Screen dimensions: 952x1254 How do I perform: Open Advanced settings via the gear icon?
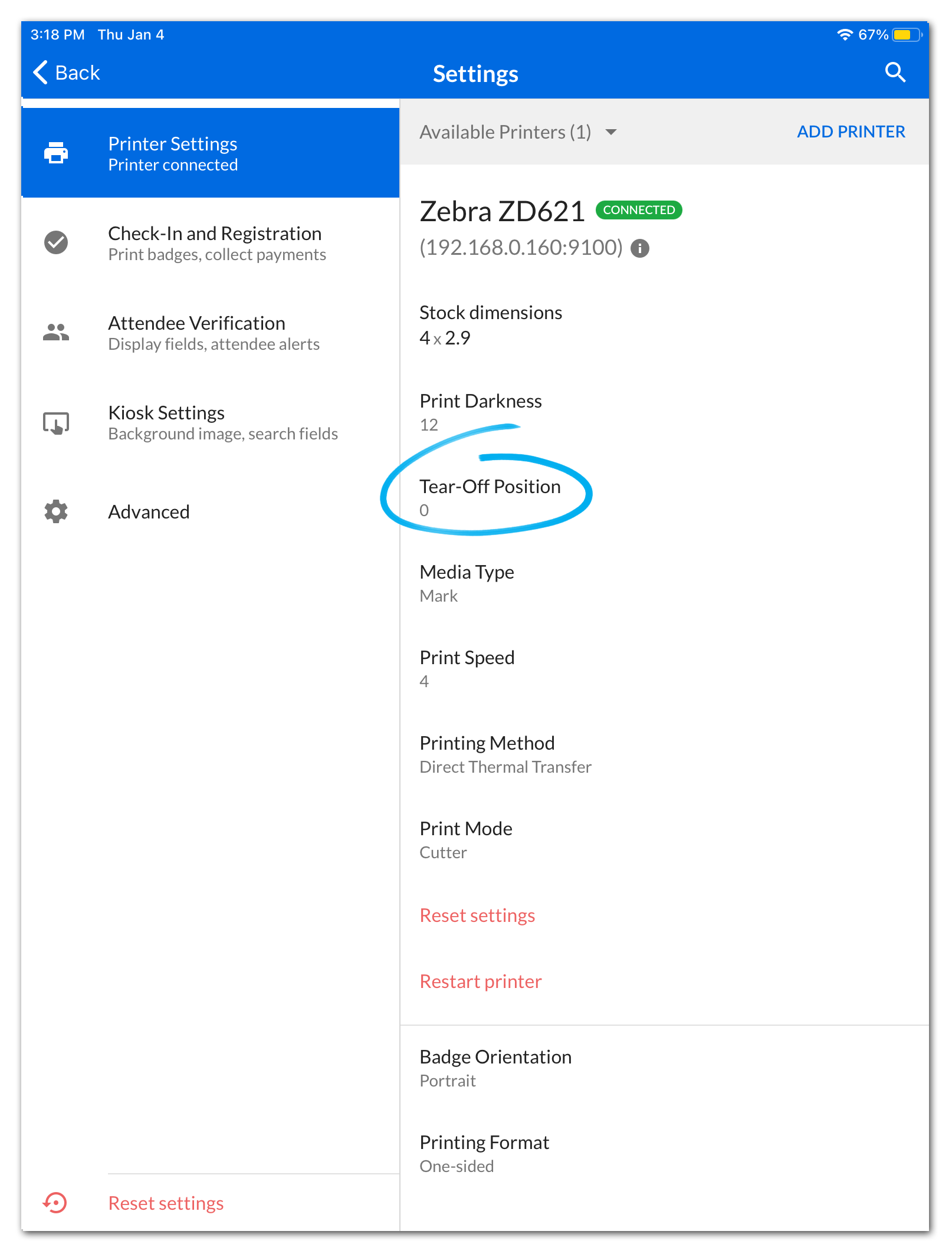55,511
